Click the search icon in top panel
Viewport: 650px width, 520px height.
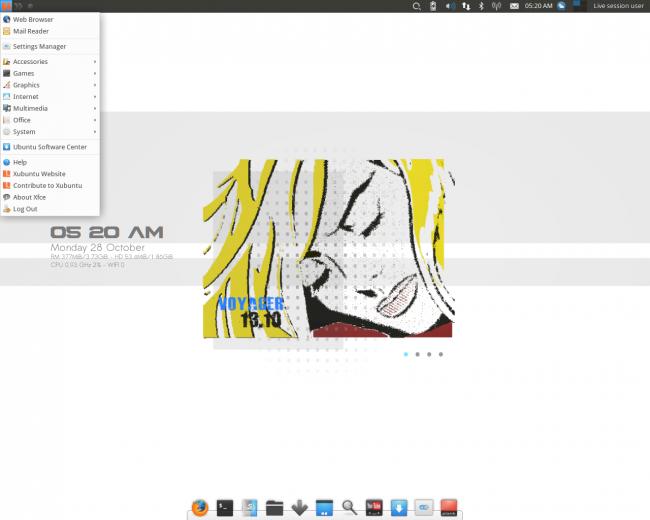(x=417, y=6)
